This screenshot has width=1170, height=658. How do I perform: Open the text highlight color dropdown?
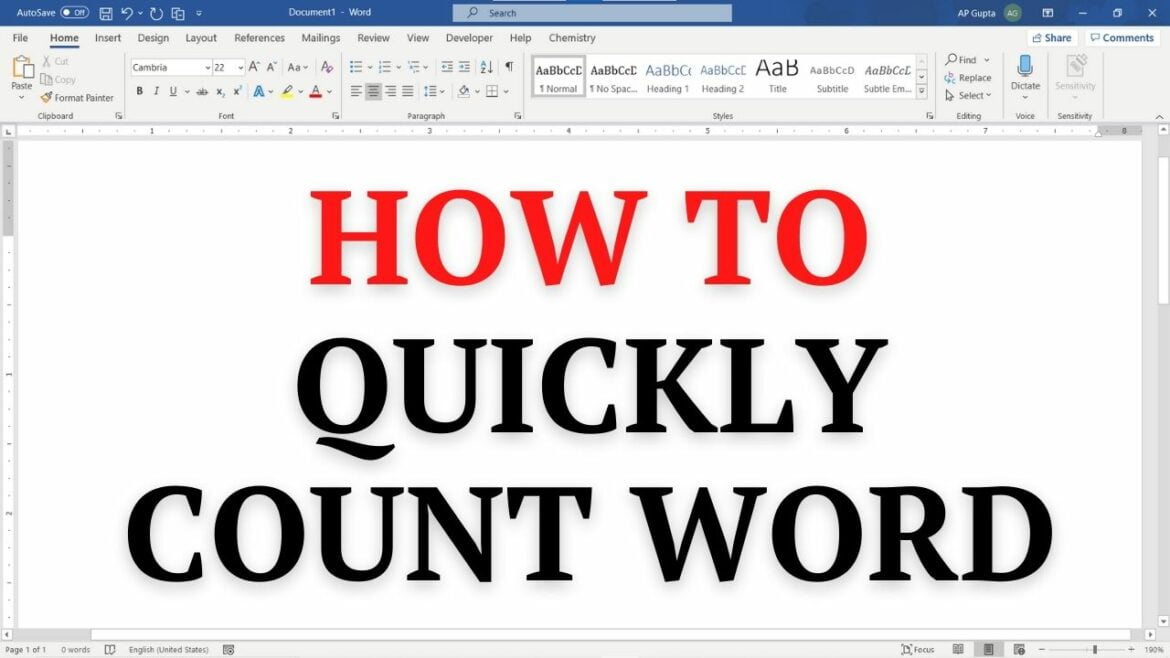click(299, 90)
